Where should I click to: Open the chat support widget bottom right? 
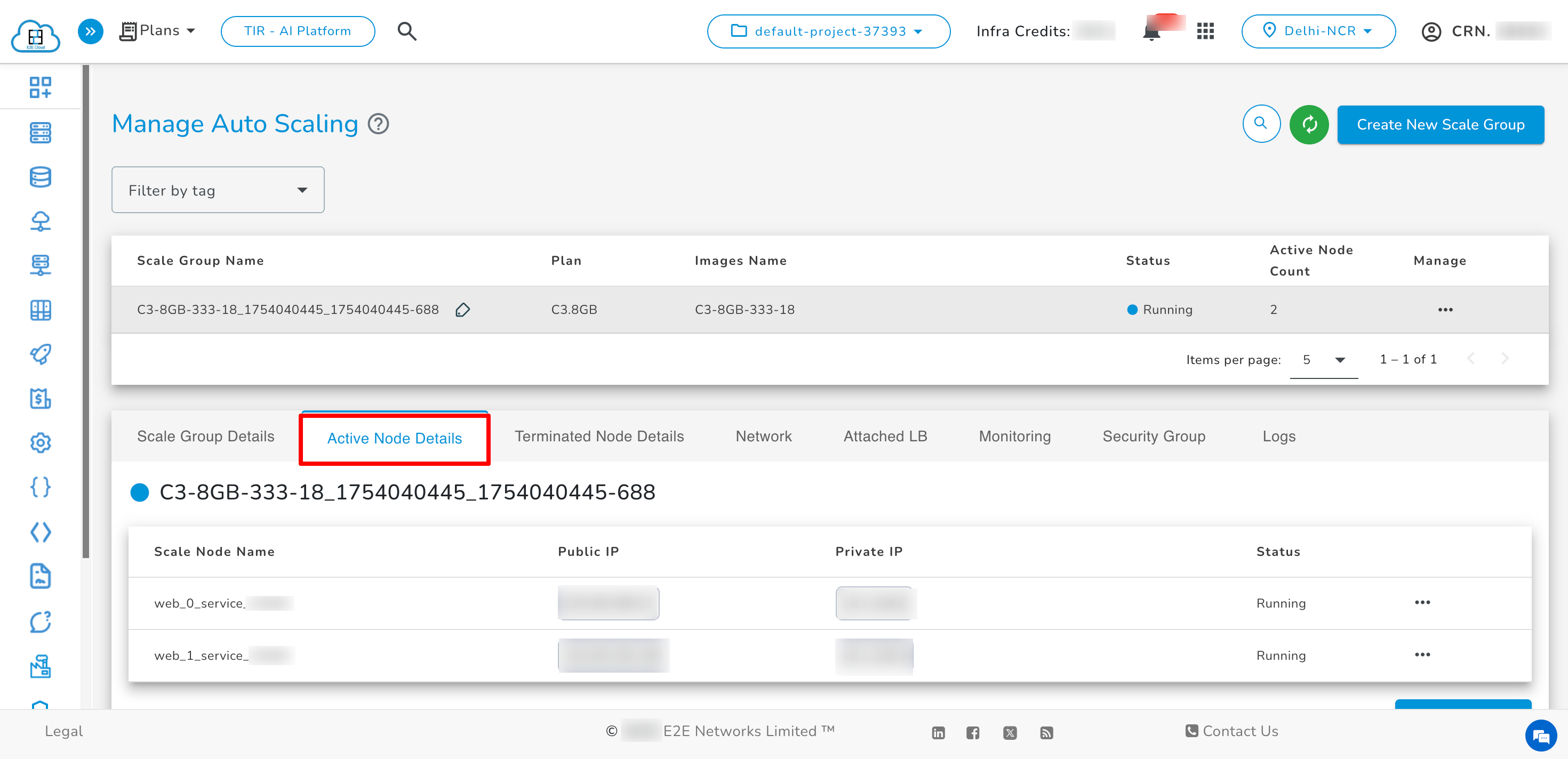point(1541,736)
